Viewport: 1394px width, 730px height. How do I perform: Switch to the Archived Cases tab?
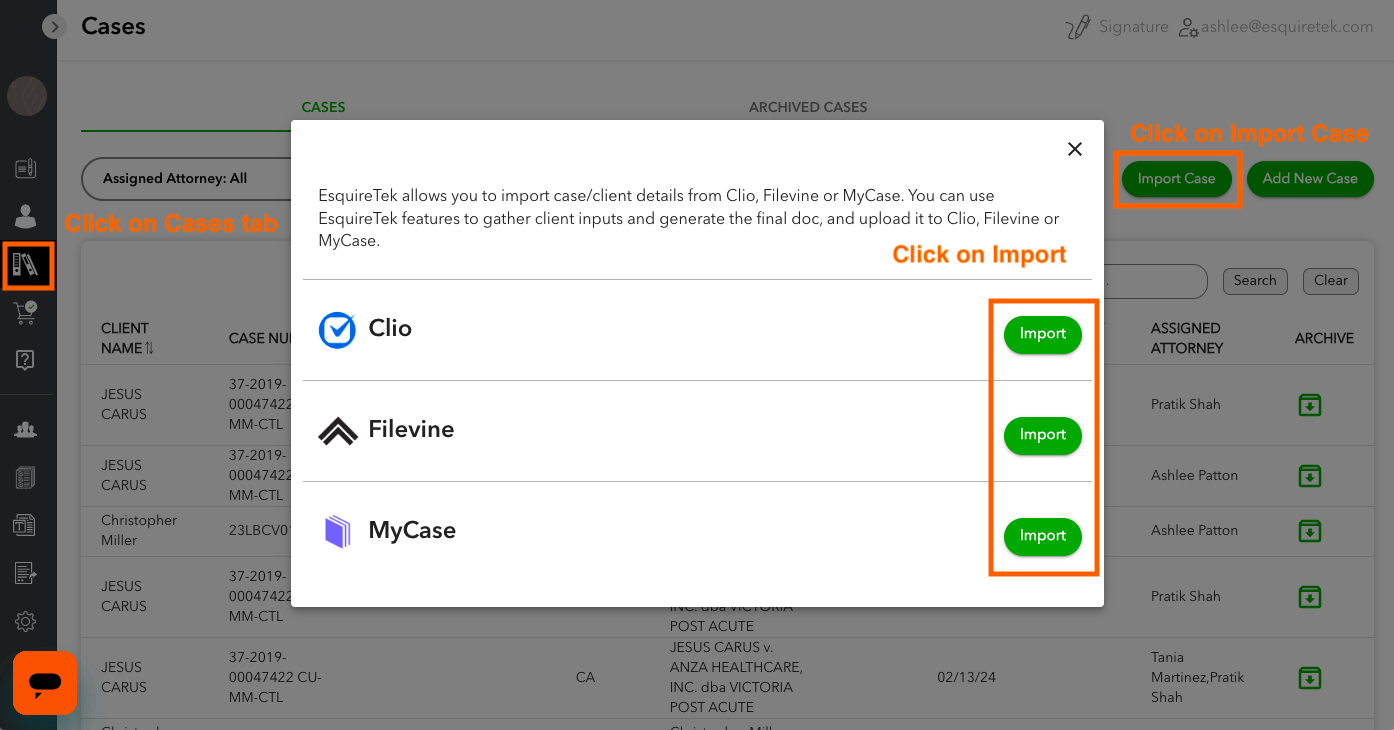(x=807, y=107)
